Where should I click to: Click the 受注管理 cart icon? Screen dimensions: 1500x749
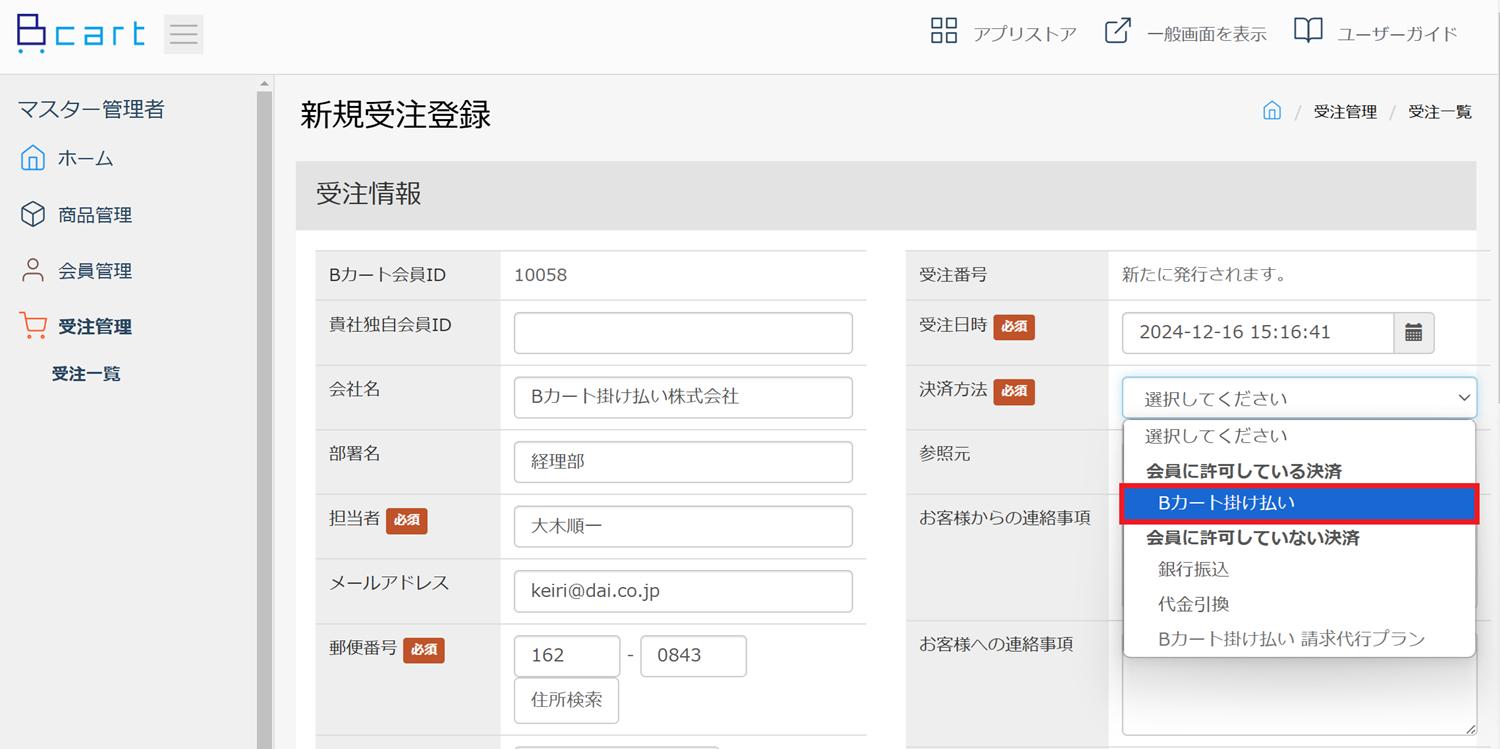point(33,326)
